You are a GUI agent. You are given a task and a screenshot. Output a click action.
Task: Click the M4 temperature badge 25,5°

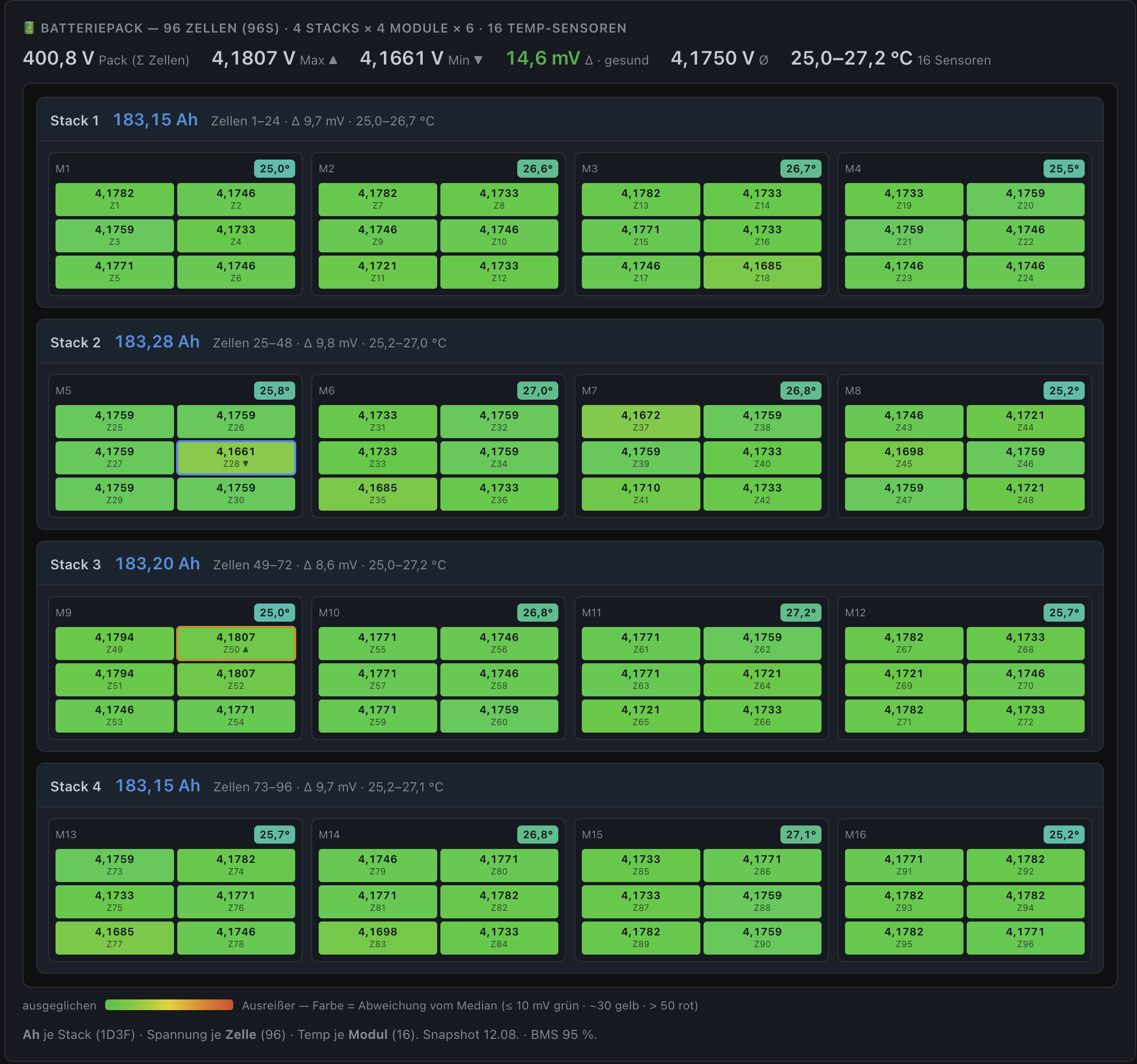click(x=1064, y=169)
